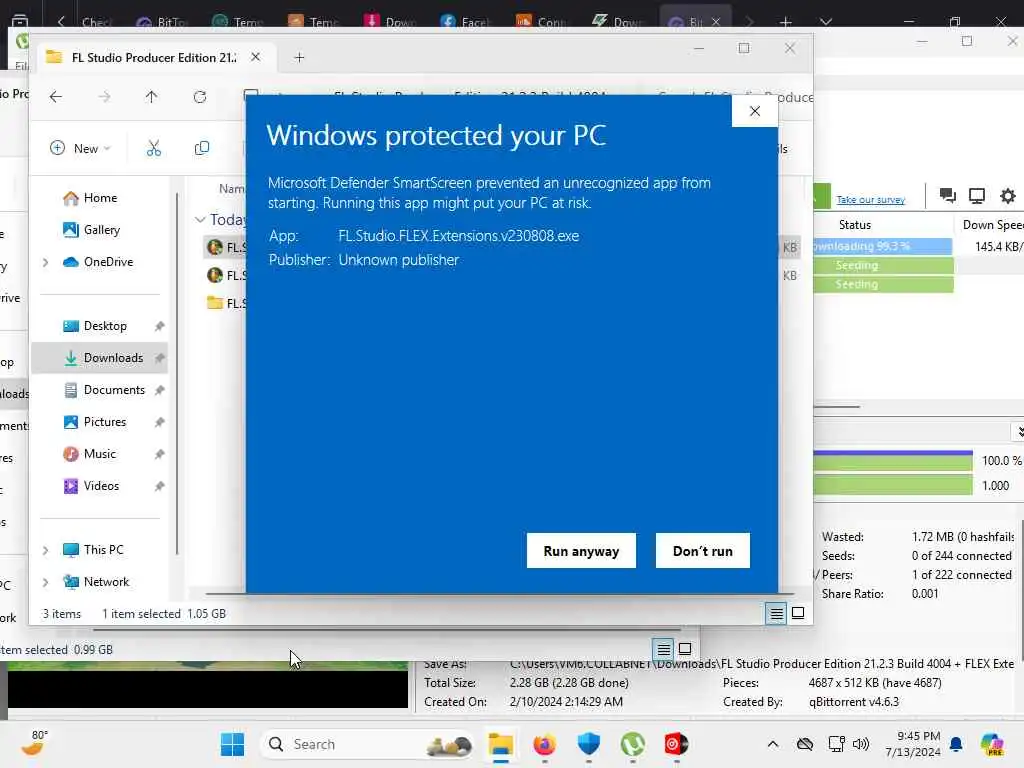Open the uTorrent chat icon
The height and width of the screenshot is (768, 1024).
click(947, 195)
